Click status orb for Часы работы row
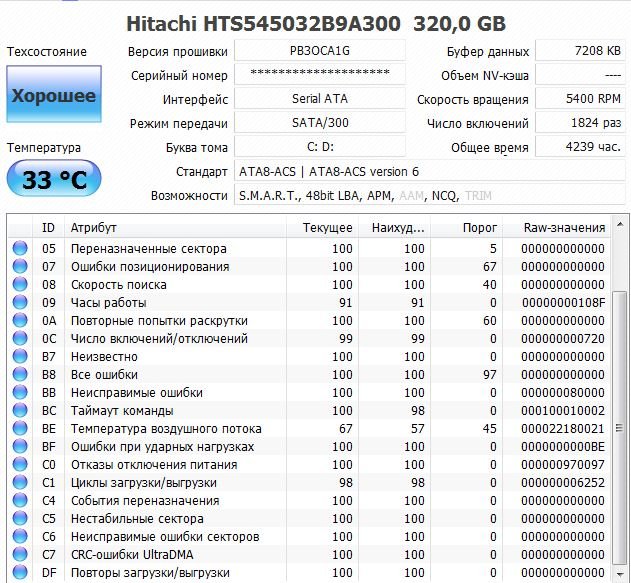 pyautogui.click(x=20, y=302)
